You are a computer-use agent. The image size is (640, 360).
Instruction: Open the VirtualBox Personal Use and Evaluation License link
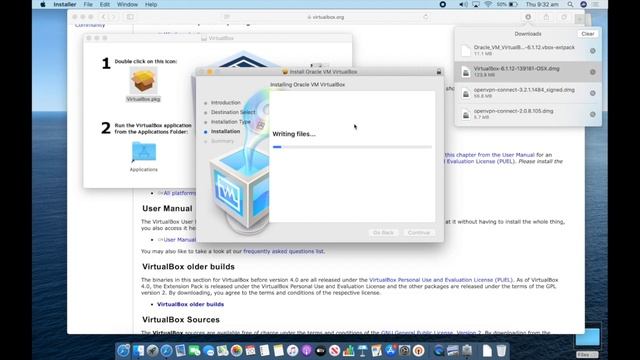point(441,280)
